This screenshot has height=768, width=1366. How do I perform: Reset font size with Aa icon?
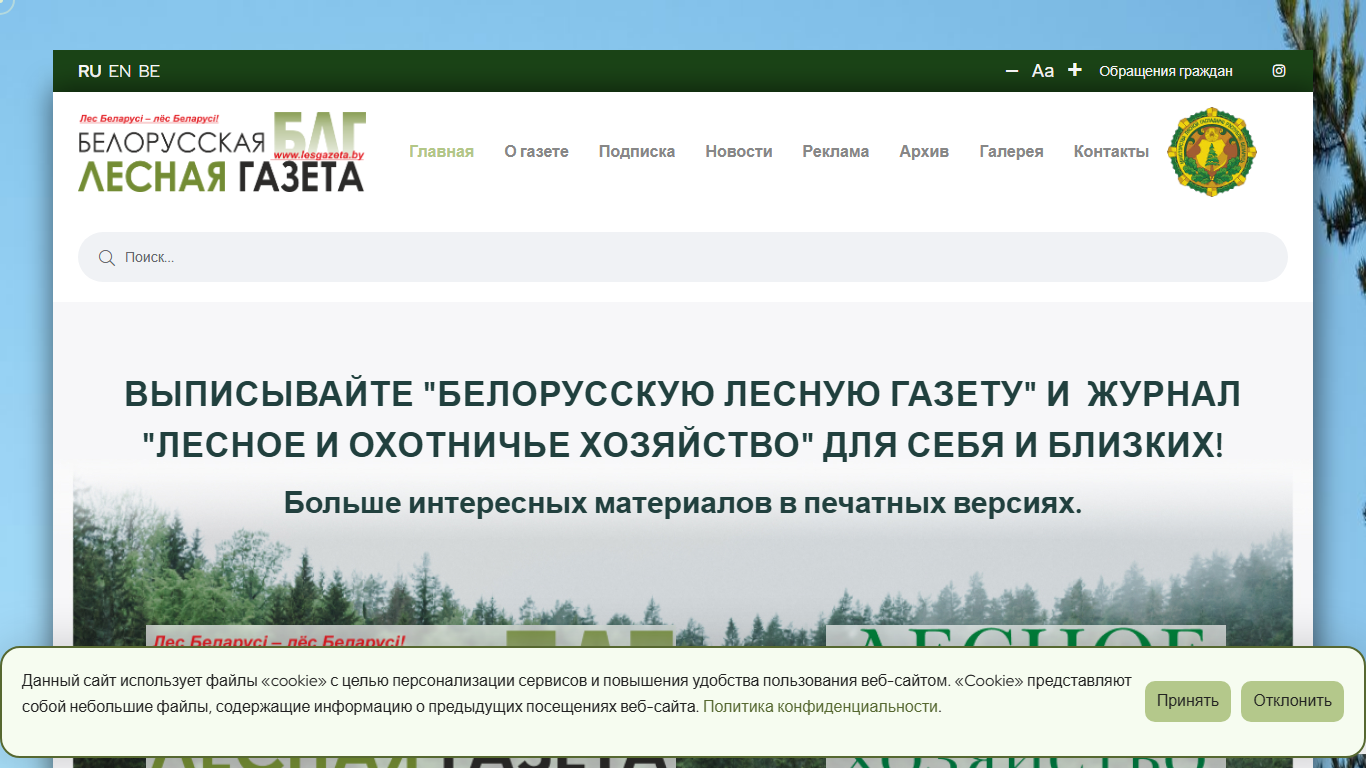tap(1043, 71)
